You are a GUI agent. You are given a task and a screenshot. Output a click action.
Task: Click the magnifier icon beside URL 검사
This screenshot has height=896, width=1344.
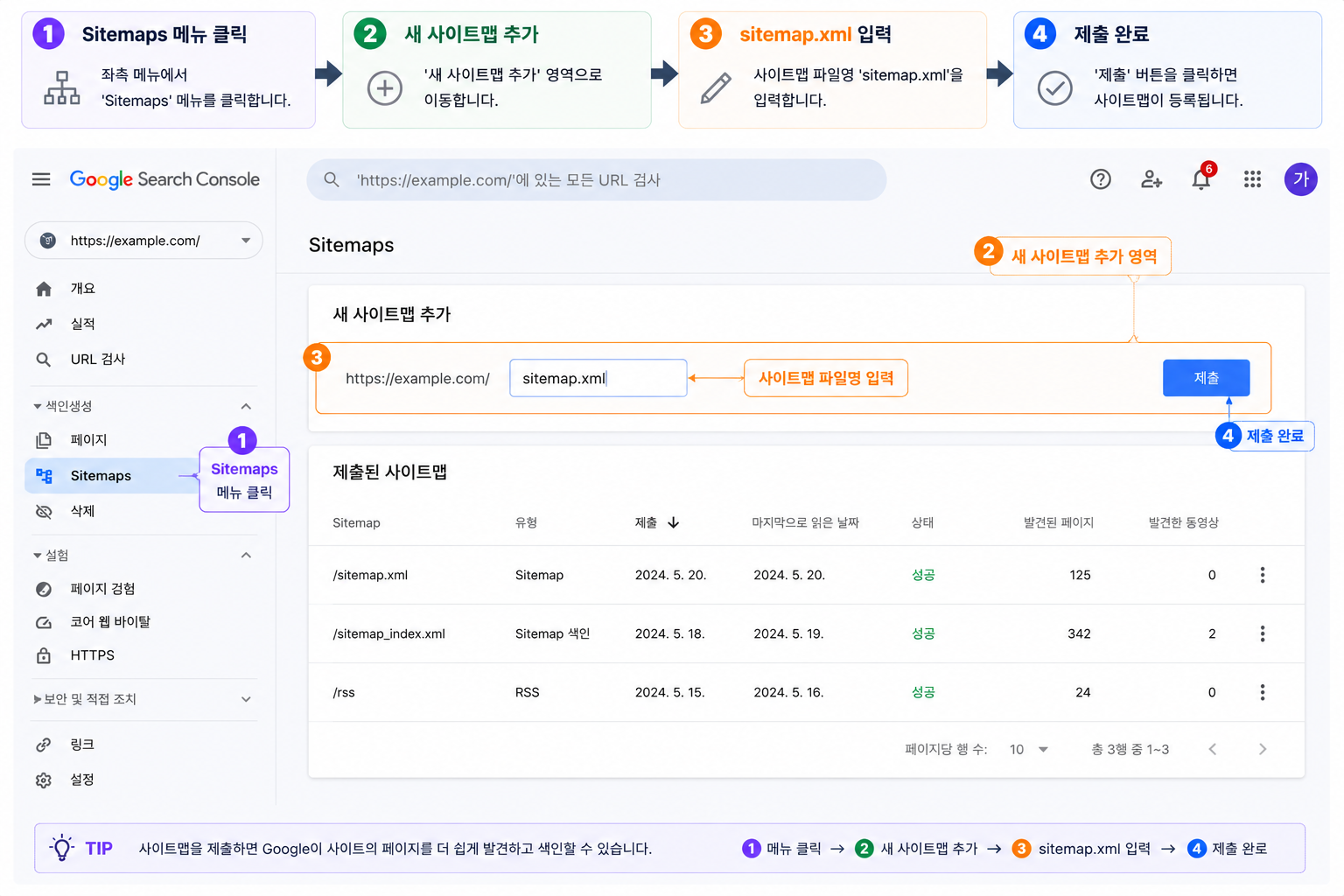pos(44,360)
